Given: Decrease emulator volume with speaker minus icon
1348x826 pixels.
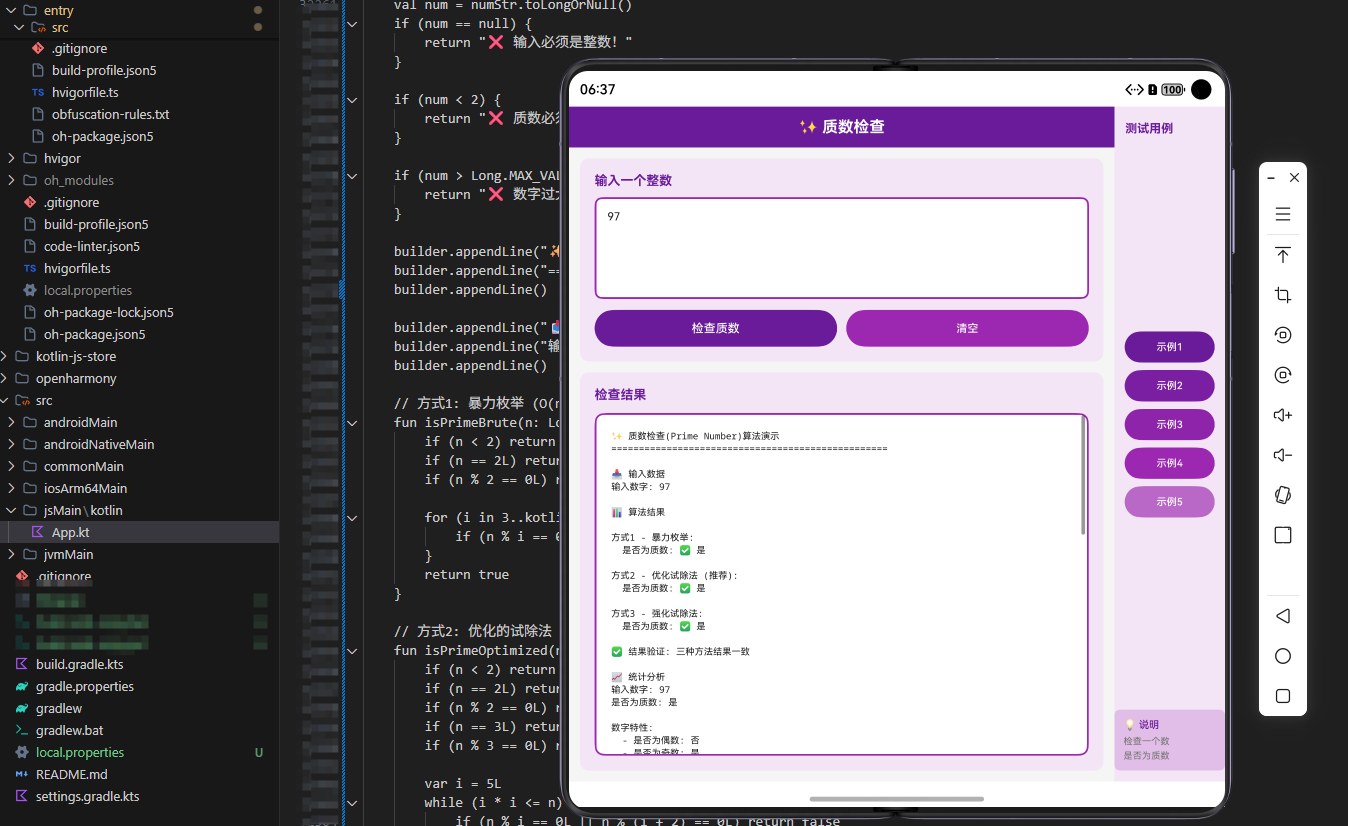Looking at the screenshot, I should point(1283,455).
